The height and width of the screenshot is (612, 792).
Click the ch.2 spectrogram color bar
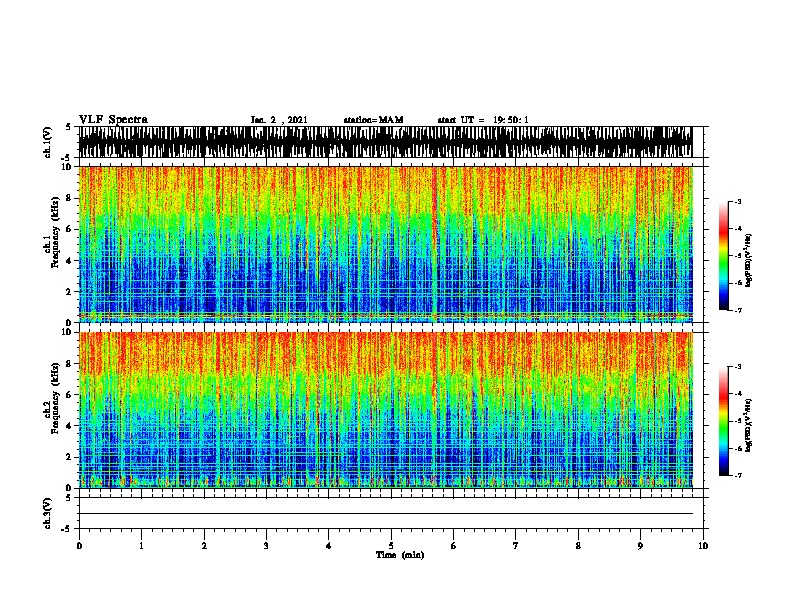point(724,421)
